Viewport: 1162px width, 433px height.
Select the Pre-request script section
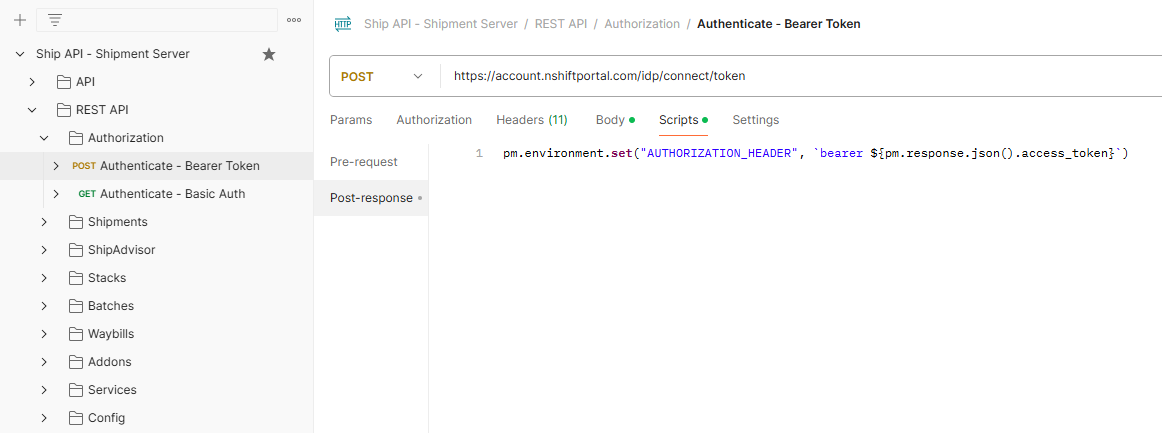coord(364,162)
